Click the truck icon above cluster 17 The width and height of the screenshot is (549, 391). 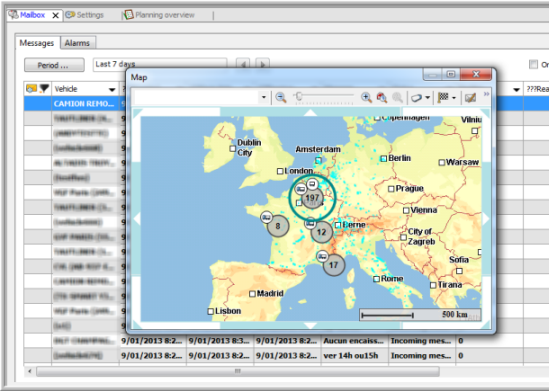tap(322, 256)
